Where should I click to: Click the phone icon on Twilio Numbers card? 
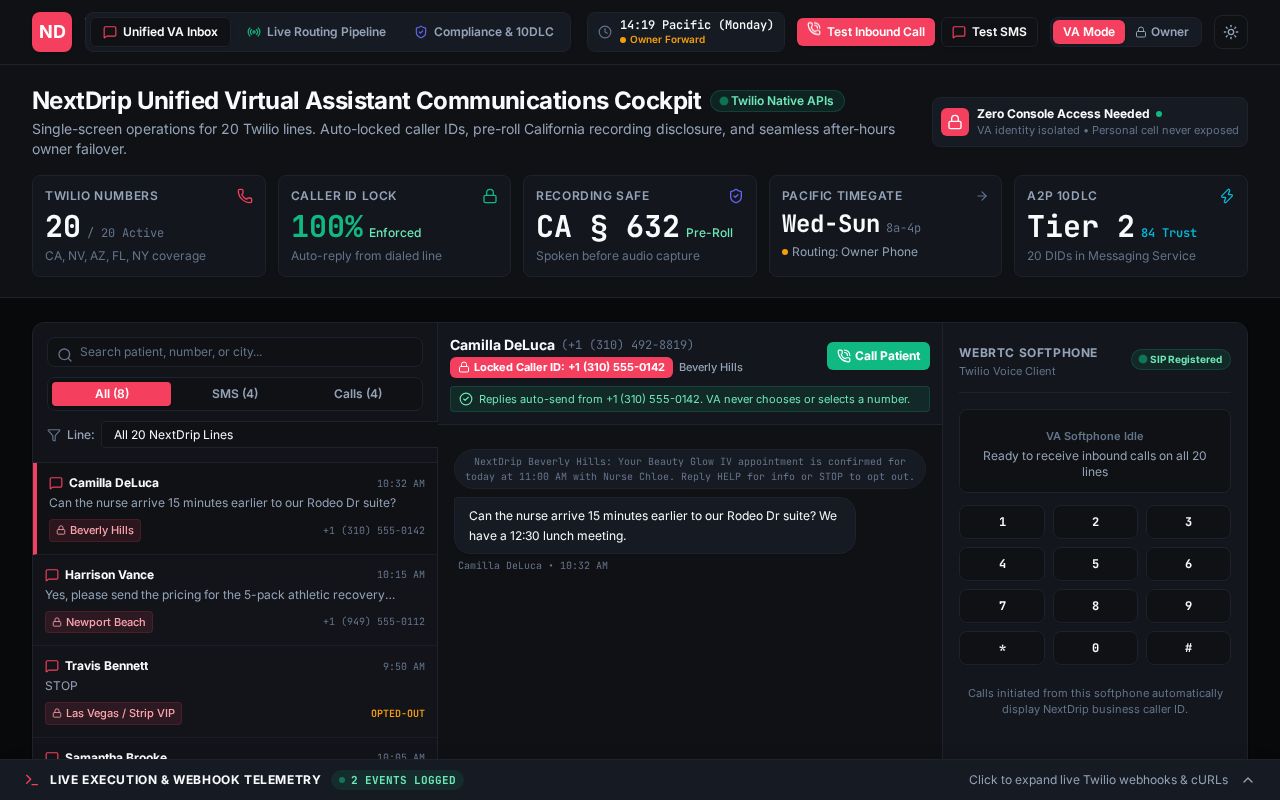click(x=245, y=196)
